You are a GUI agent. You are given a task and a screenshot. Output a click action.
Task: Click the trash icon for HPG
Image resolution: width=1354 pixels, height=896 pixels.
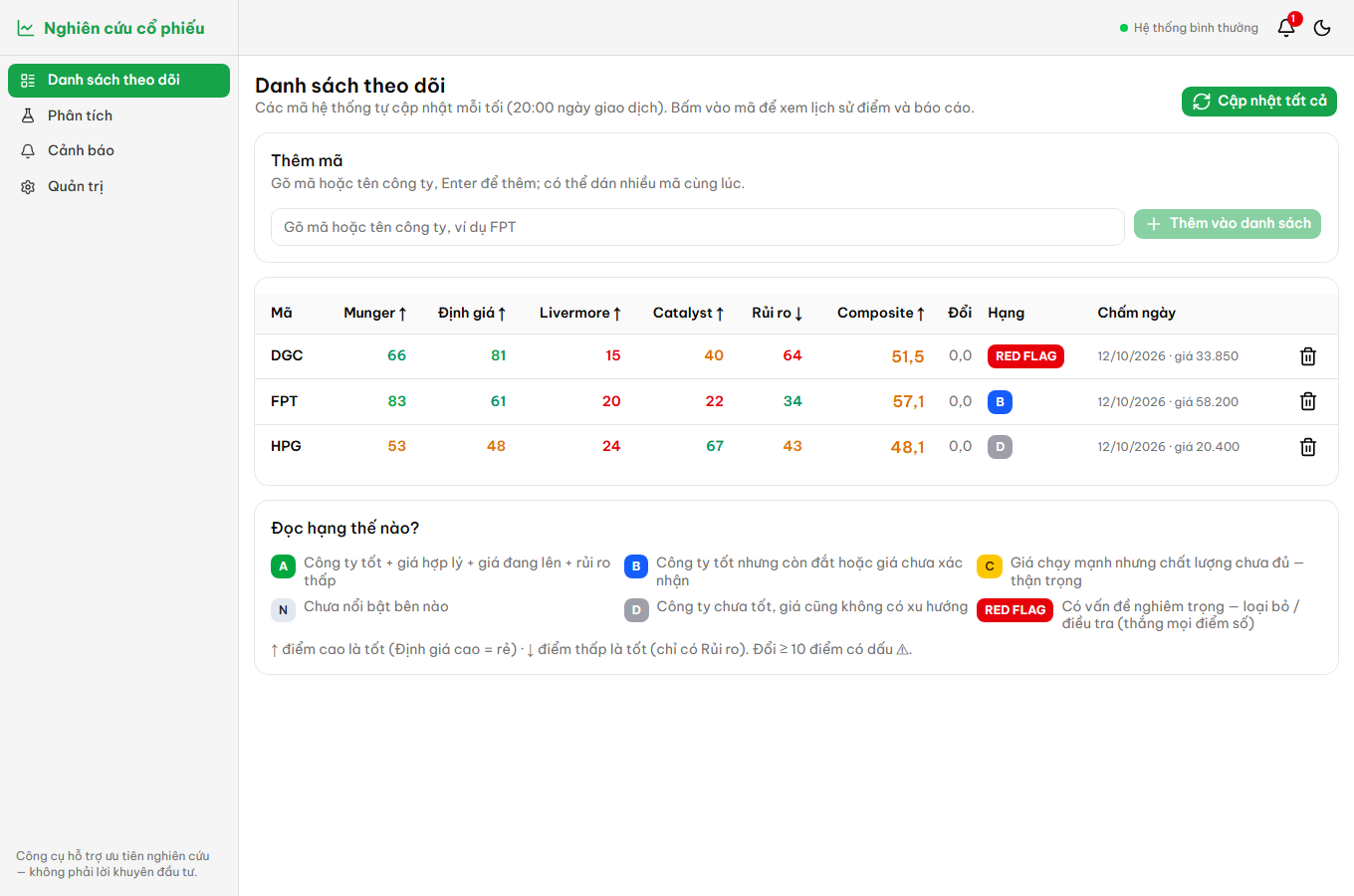(x=1308, y=447)
